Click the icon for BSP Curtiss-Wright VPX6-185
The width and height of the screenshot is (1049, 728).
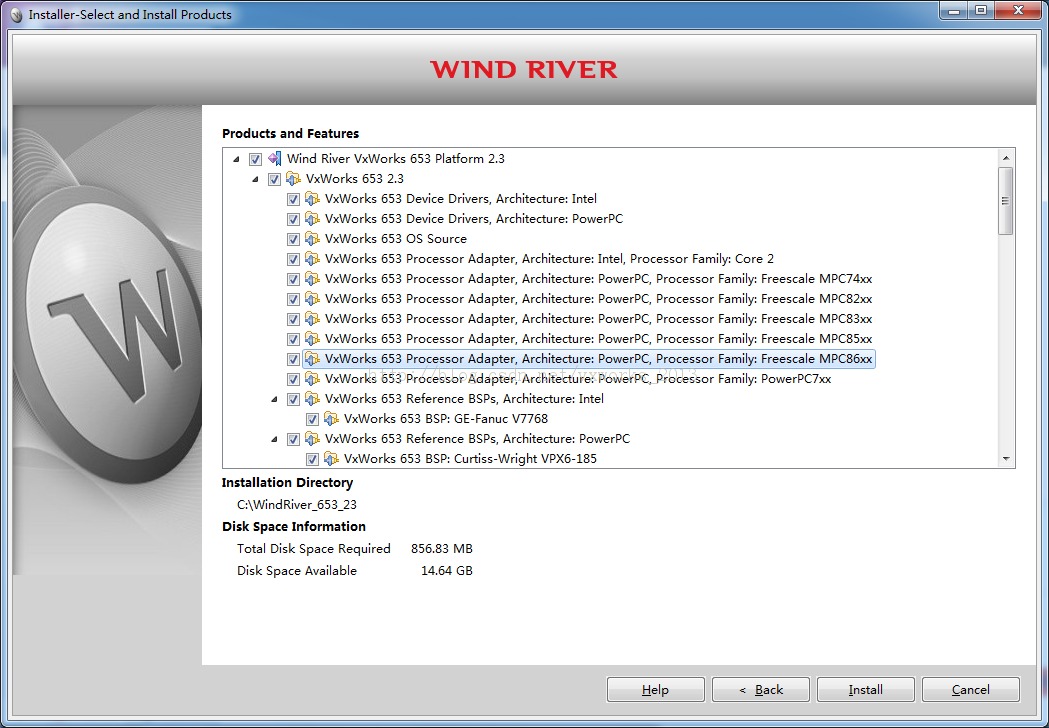pos(331,459)
